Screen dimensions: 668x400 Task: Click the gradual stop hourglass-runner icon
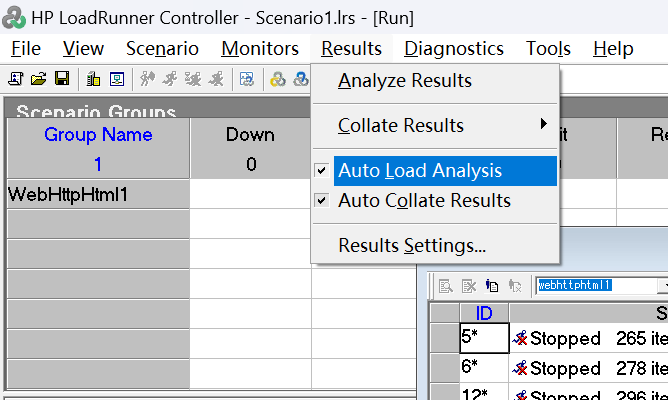[x=193, y=79]
